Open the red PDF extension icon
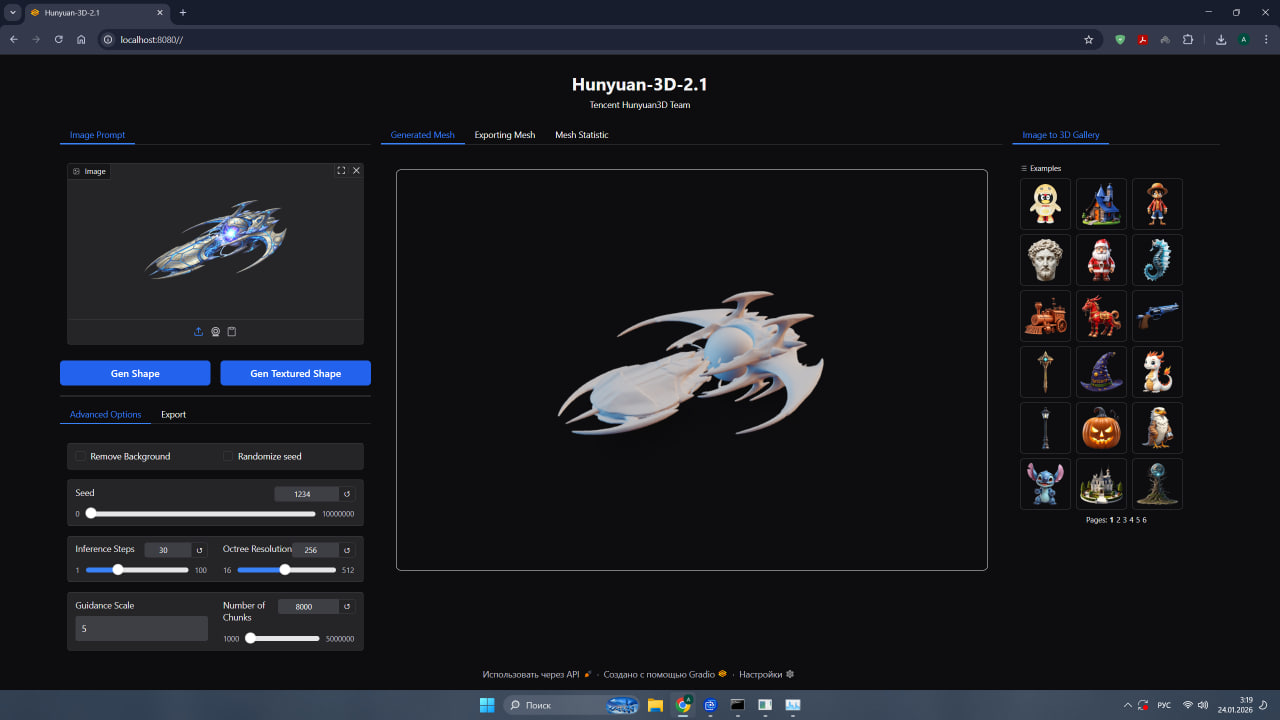The width and height of the screenshot is (1280, 720). click(1142, 40)
